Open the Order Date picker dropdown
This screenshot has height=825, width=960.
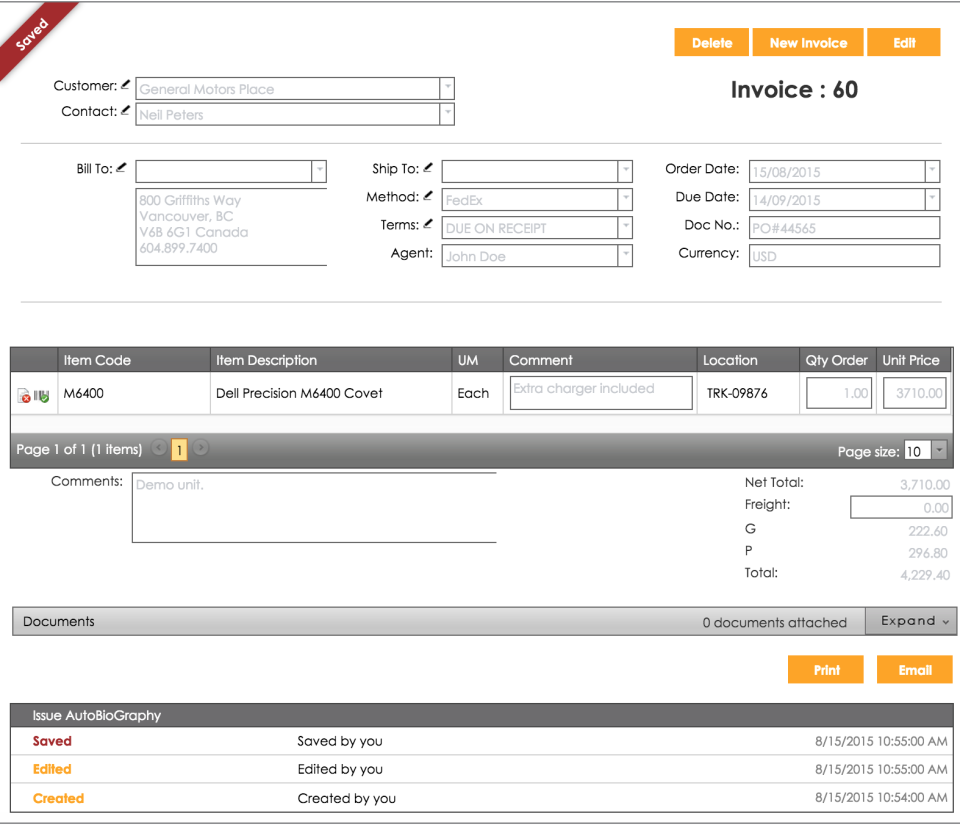click(932, 171)
